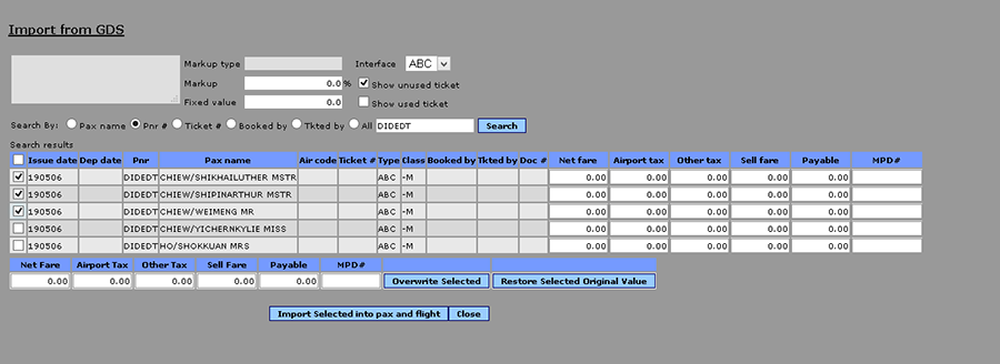The width and height of the screenshot is (1000, 364).
Task: Toggle Show unused ticket checkbox
Action: tap(364, 83)
